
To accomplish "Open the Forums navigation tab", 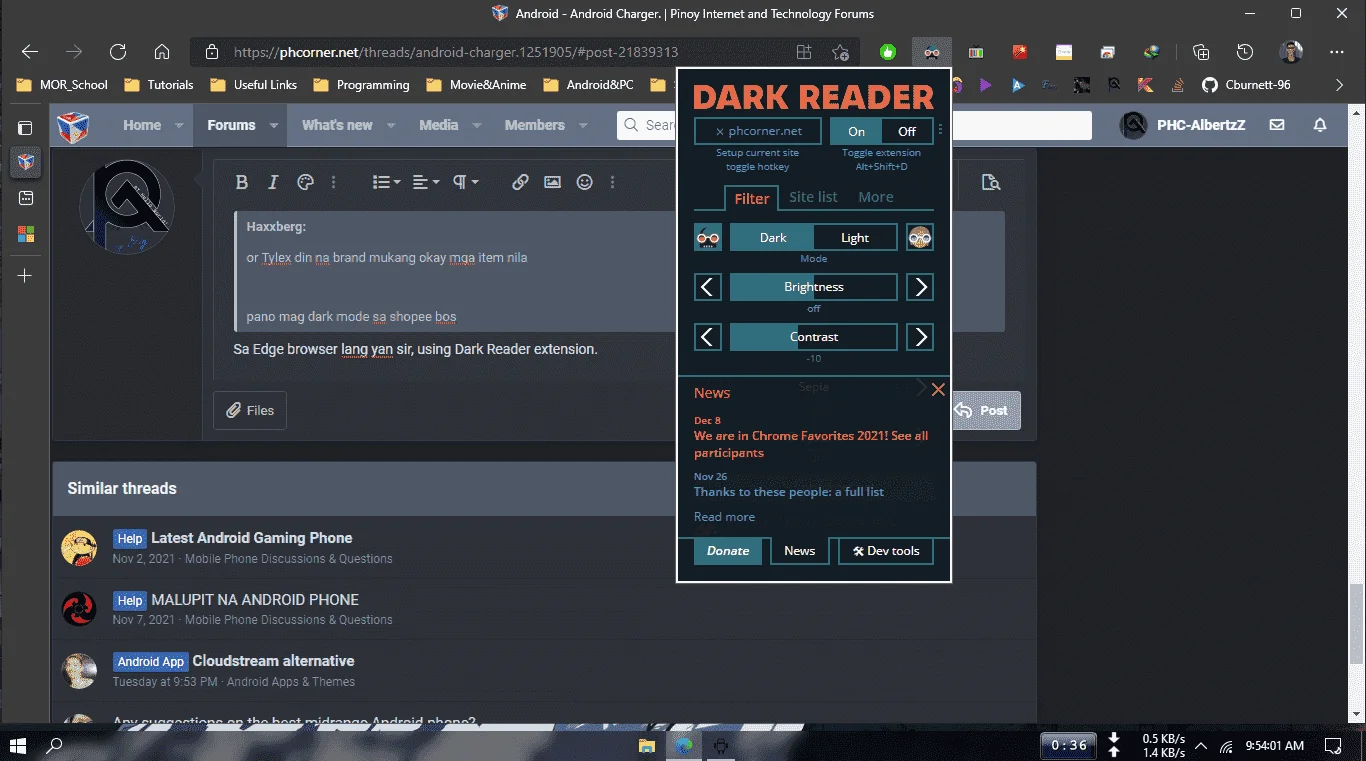I will pos(231,125).
